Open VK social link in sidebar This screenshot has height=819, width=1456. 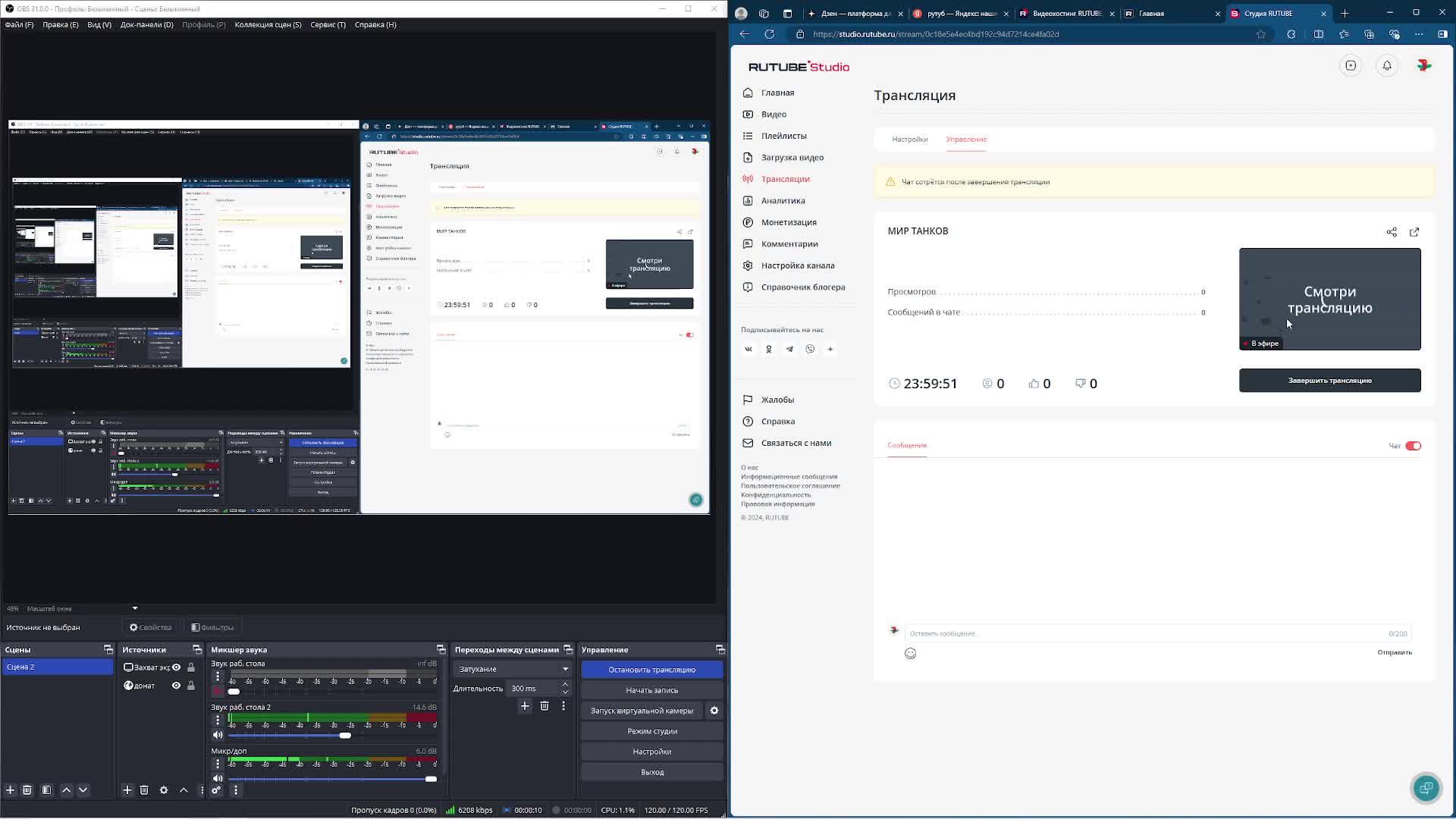coord(748,350)
